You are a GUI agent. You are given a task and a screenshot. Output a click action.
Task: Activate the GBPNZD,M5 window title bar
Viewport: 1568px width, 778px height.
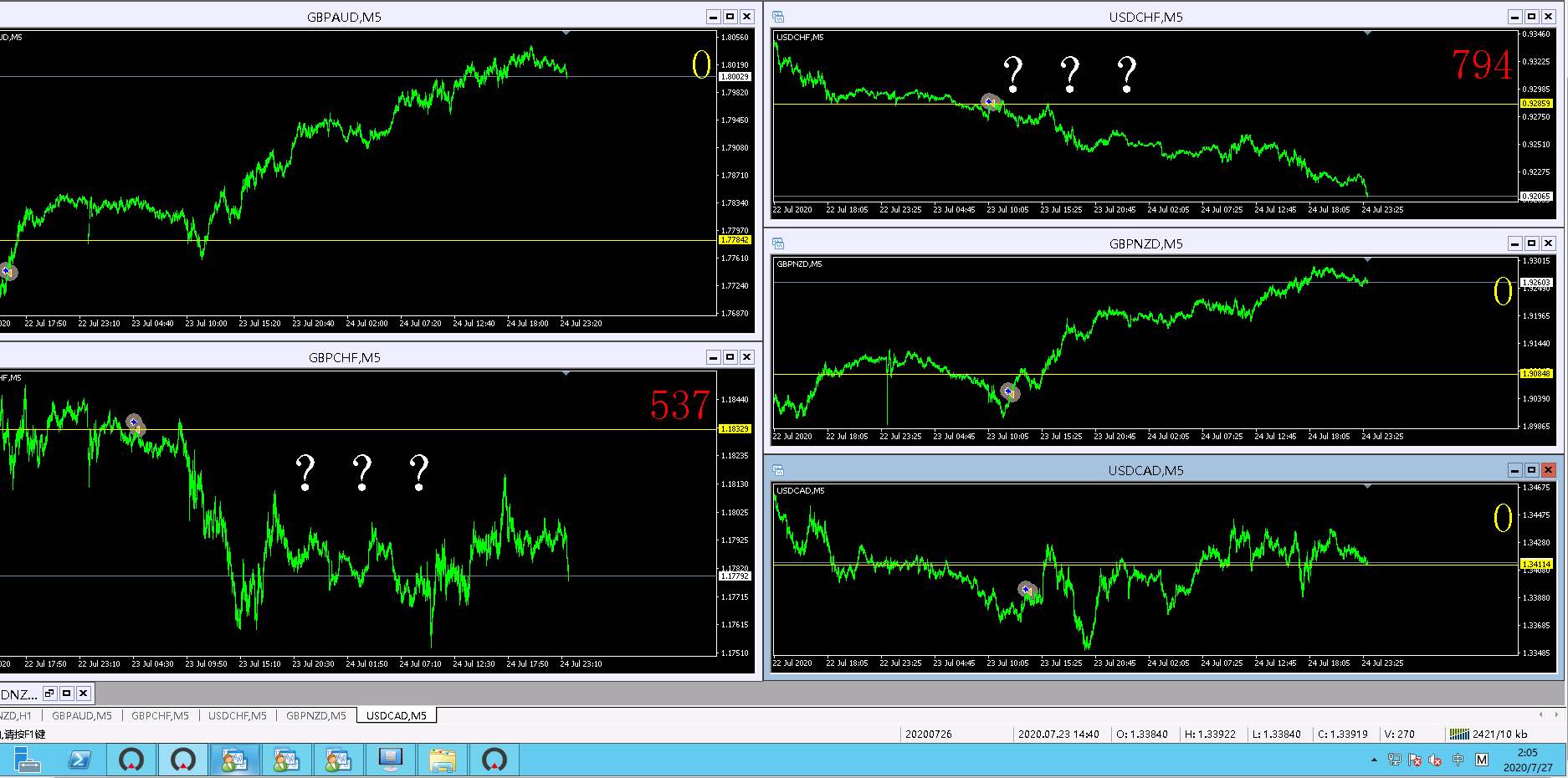[x=1145, y=243]
